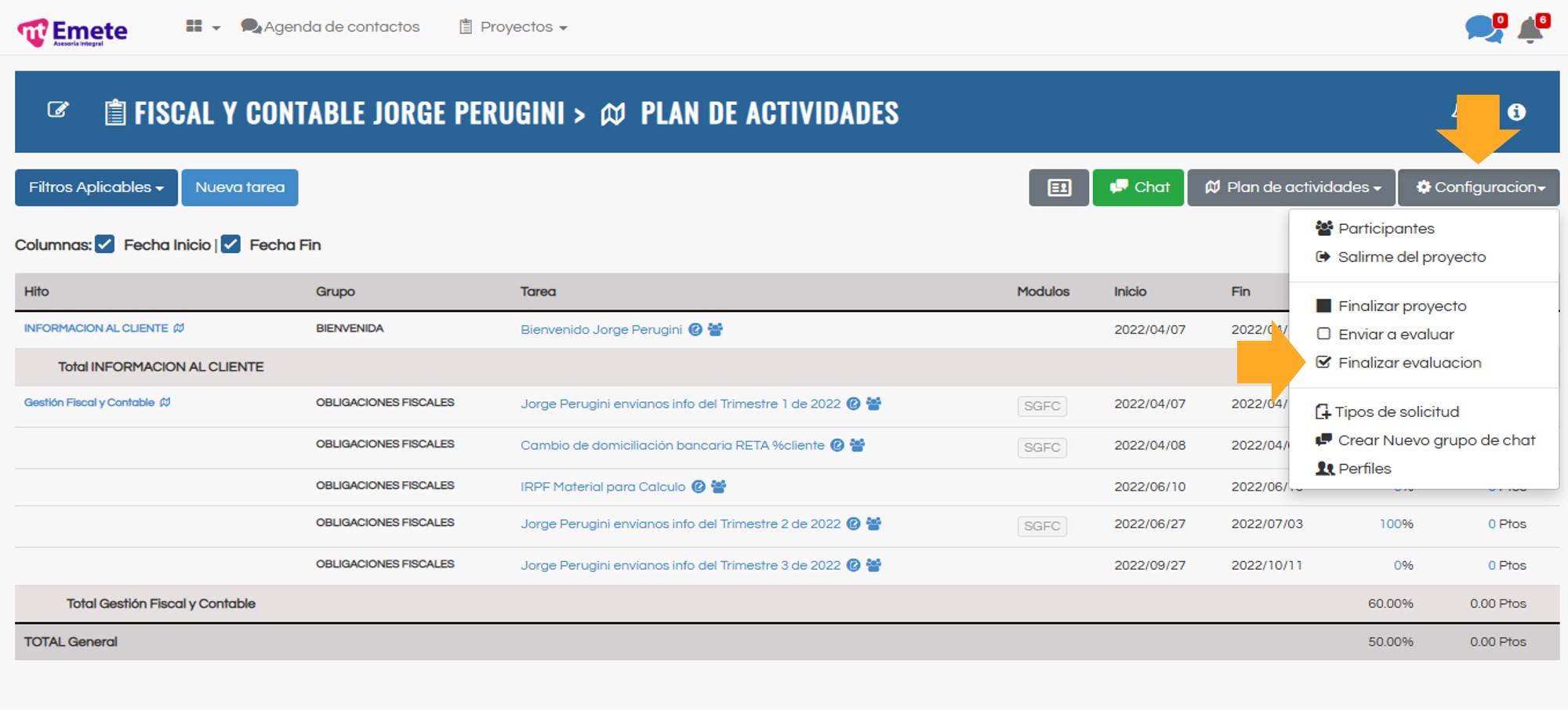
Task: Click the card view icon button
Action: point(1058,187)
